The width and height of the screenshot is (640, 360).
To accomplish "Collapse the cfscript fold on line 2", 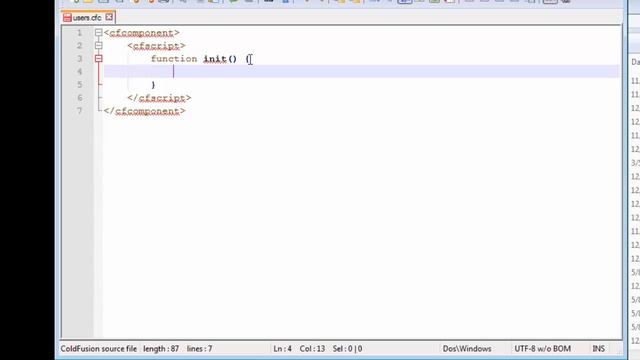I will (x=98, y=46).
